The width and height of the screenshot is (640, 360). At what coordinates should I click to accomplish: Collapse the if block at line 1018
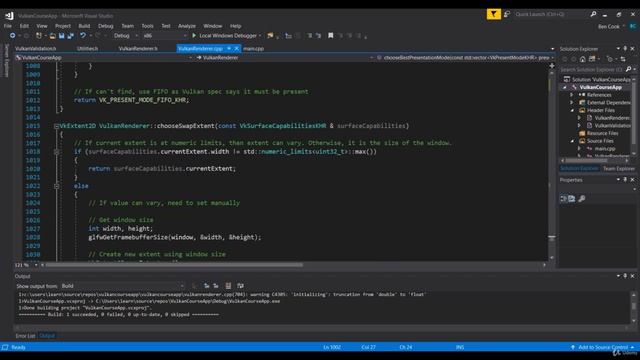56,152
